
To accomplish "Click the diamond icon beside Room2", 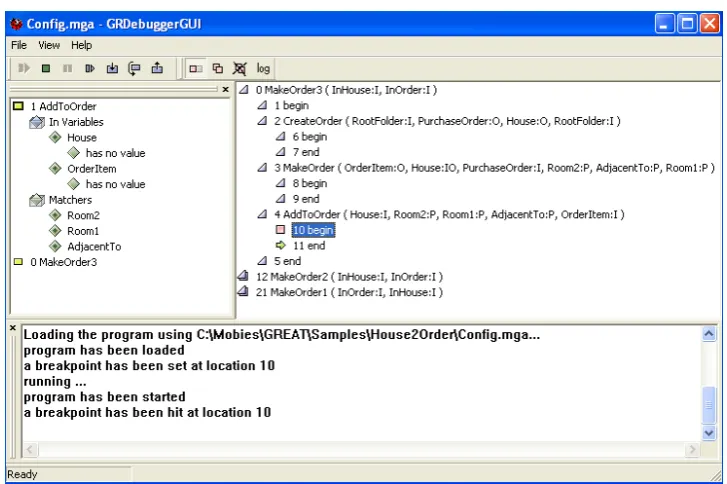I will point(55,215).
